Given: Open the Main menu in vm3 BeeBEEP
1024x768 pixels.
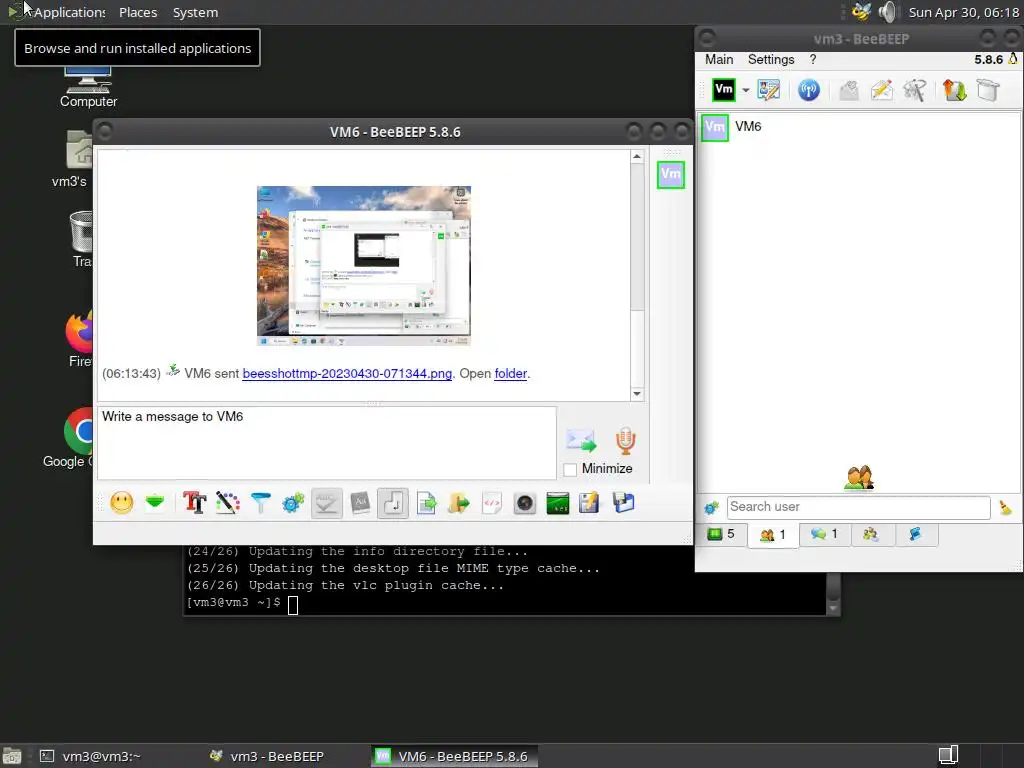Looking at the screenshot, I should coord(719,59).
